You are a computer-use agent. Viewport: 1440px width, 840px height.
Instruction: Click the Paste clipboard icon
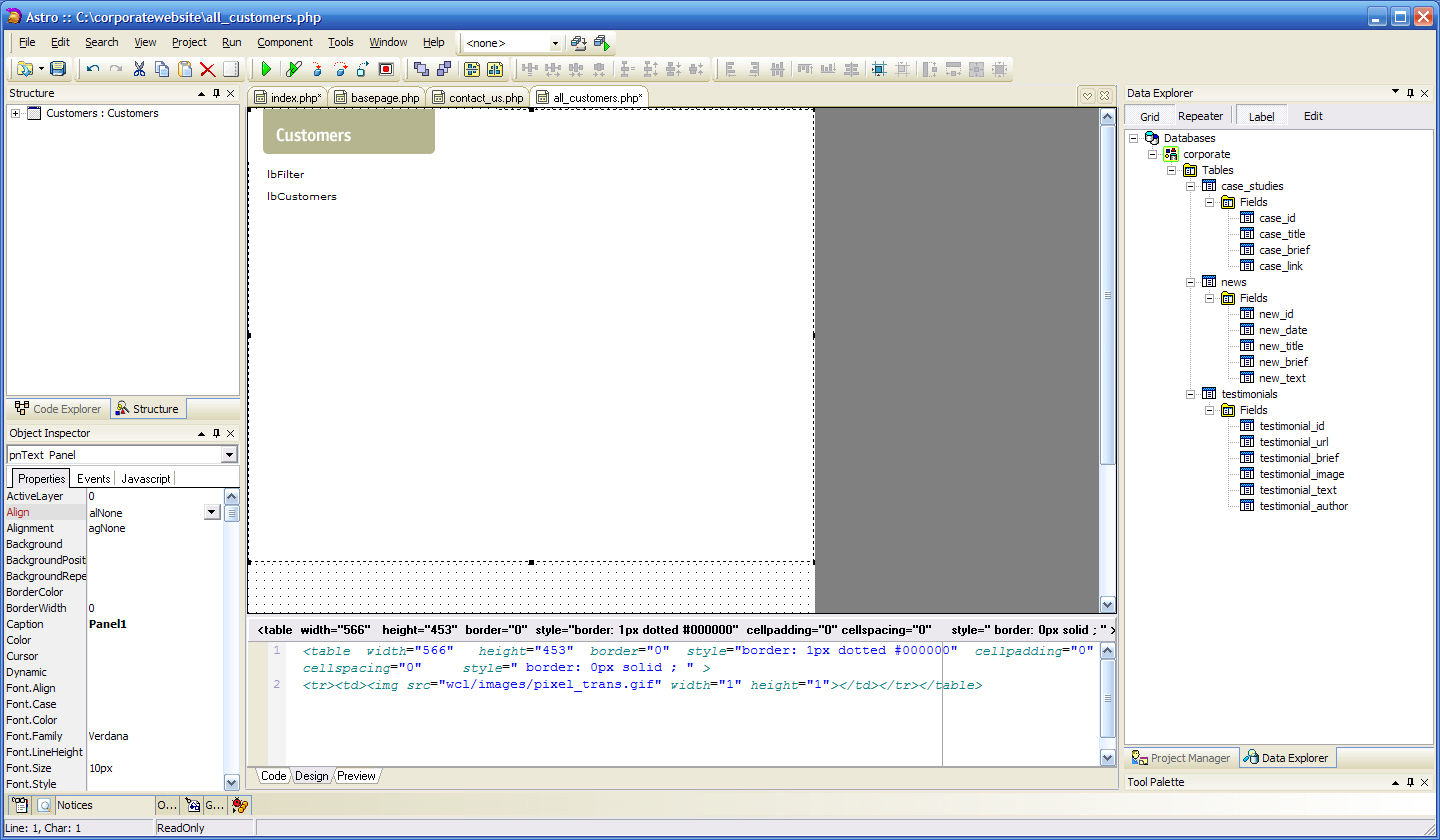click(185, 69)
